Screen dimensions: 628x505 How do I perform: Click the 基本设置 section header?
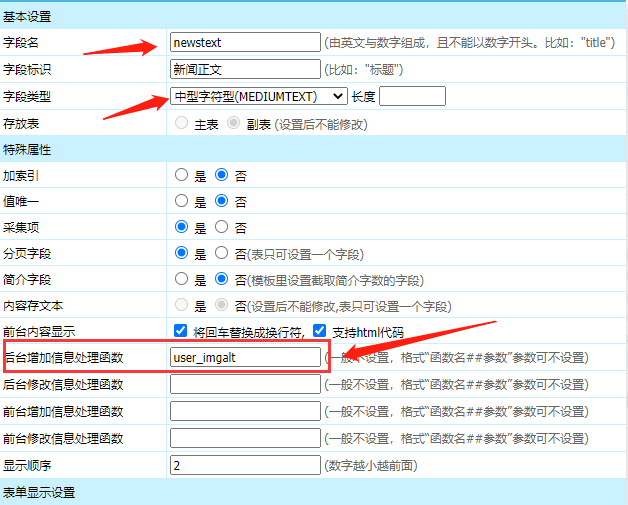tap(27, 16)
